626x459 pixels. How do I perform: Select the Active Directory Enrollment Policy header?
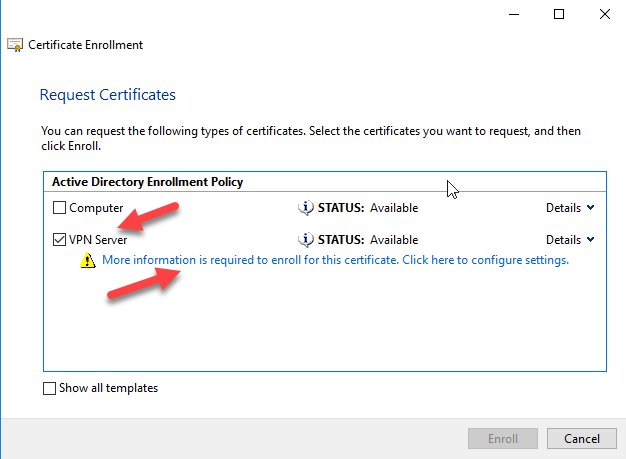pyautogui.click(x=146, y=182)
